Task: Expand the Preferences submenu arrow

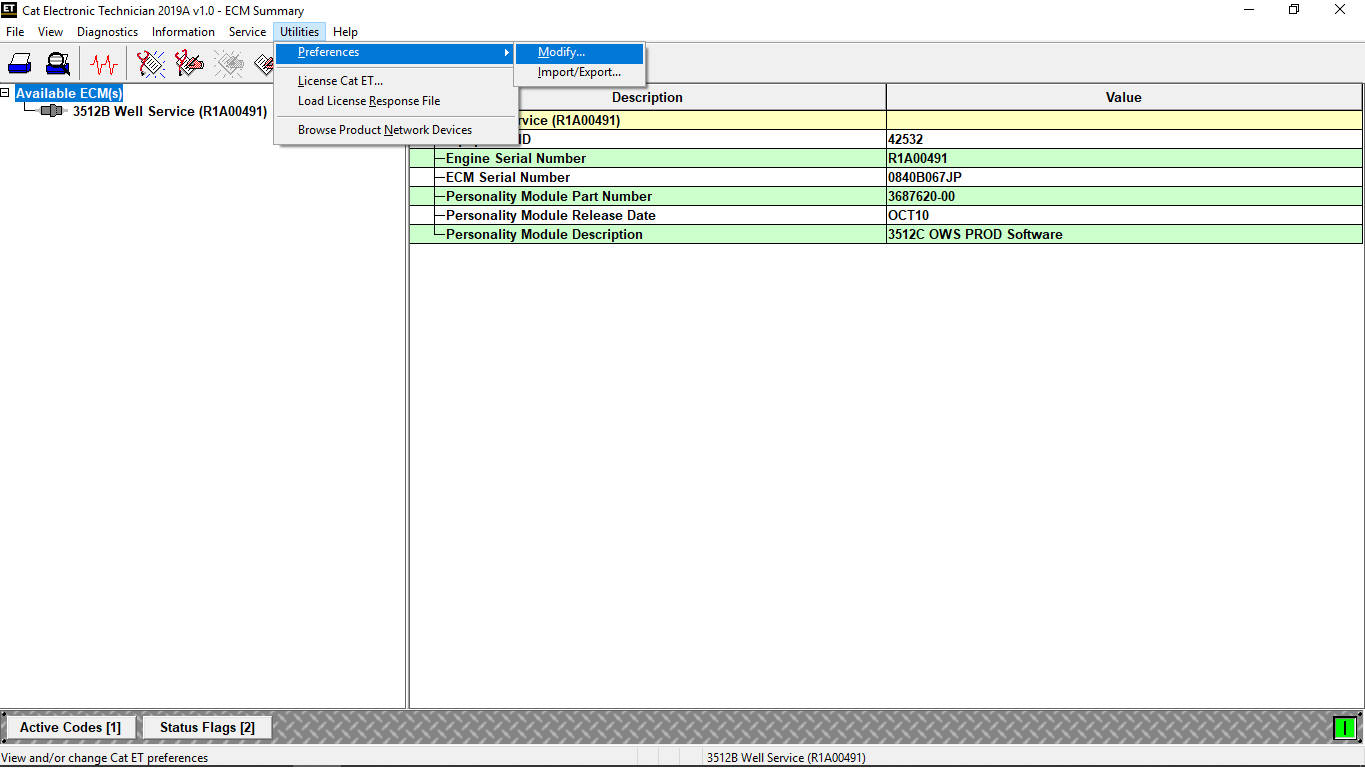Action: (507, 52)
